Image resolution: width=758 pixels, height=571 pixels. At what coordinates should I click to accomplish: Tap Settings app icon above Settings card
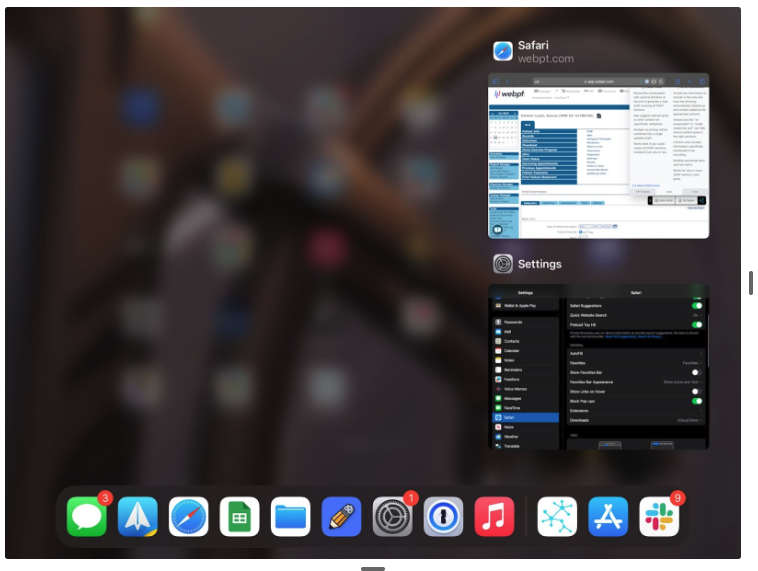[x=503, y=264]
